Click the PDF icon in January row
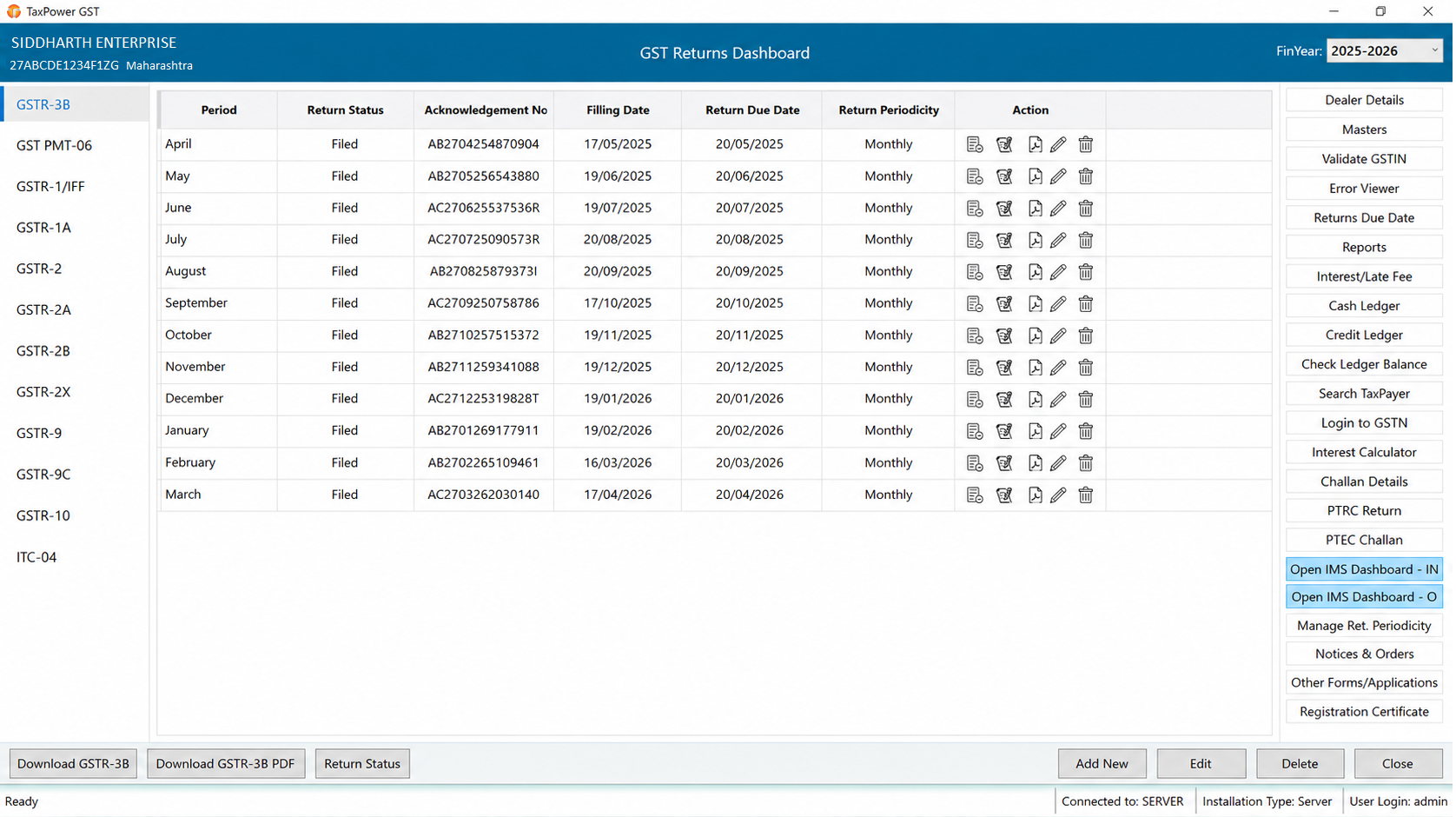Screen dimensions: 1456x817 (x=1035, y=431)
